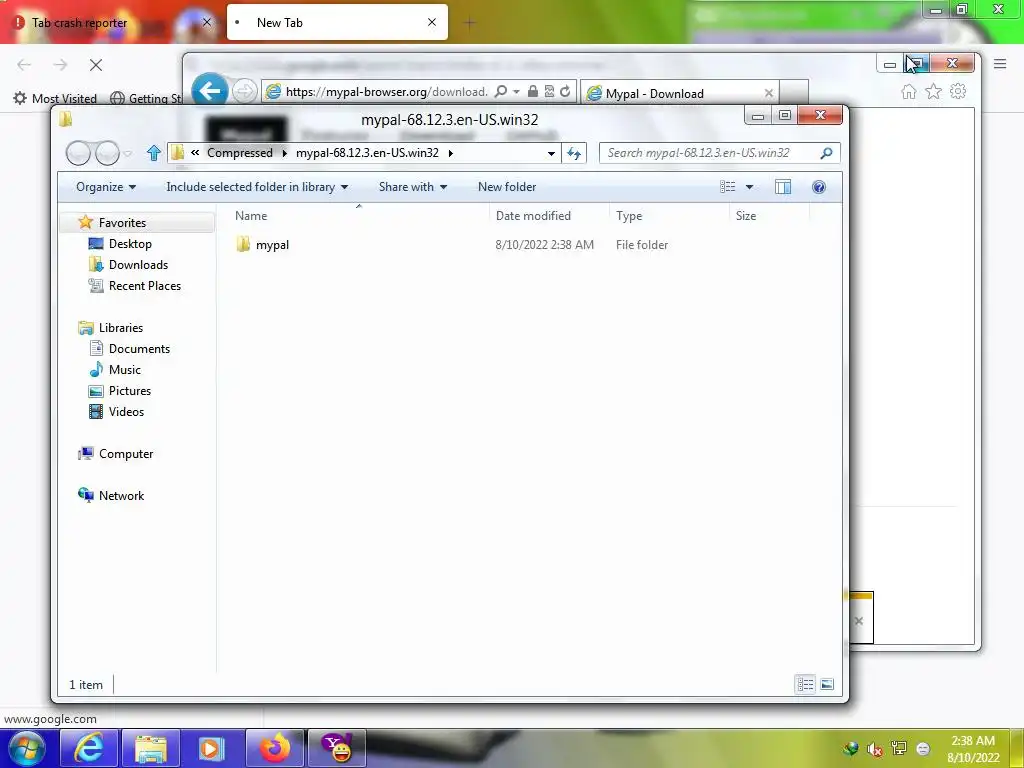This screenshot has height=768, width=1024.
Task: Change view icon in Explorer toolbar
Action: point(728,187)
